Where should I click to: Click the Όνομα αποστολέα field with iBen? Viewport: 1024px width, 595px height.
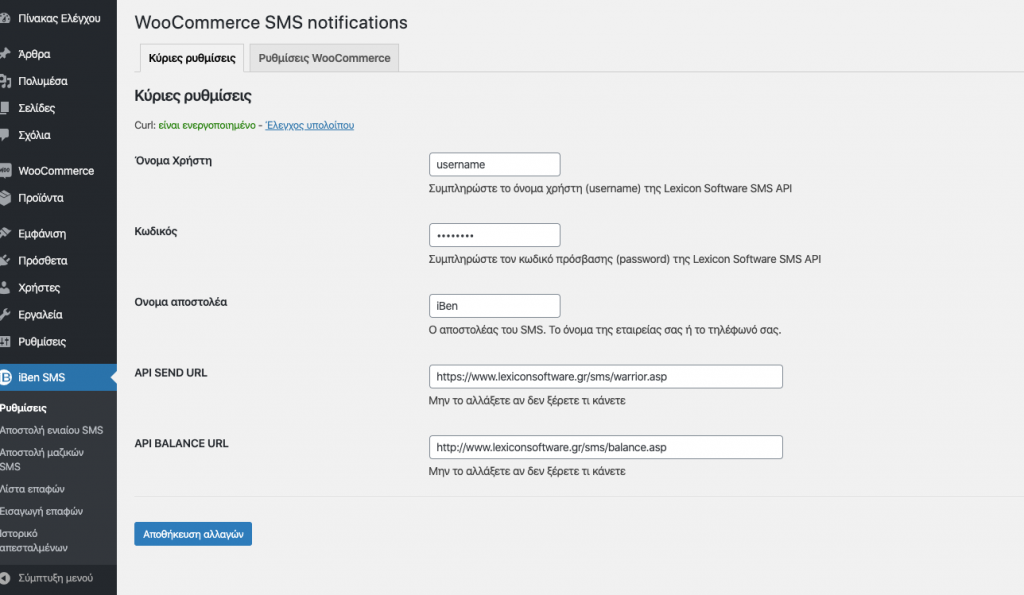[x=494, y=306]
